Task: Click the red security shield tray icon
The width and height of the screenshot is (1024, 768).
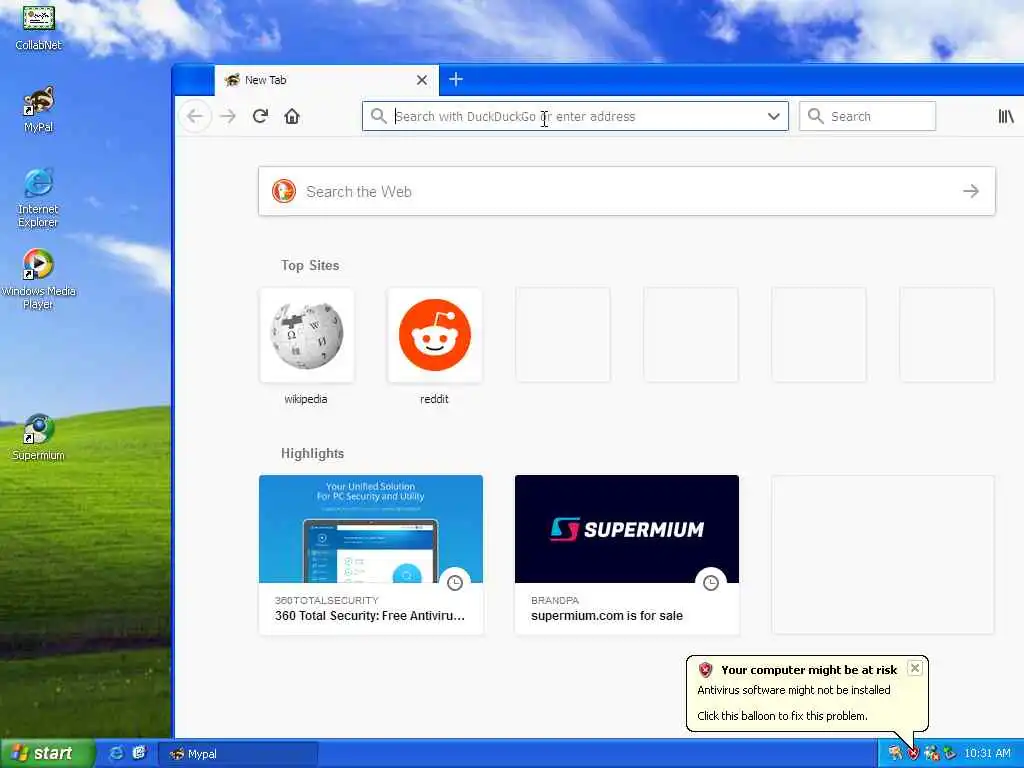Action: tap(913, 754)
